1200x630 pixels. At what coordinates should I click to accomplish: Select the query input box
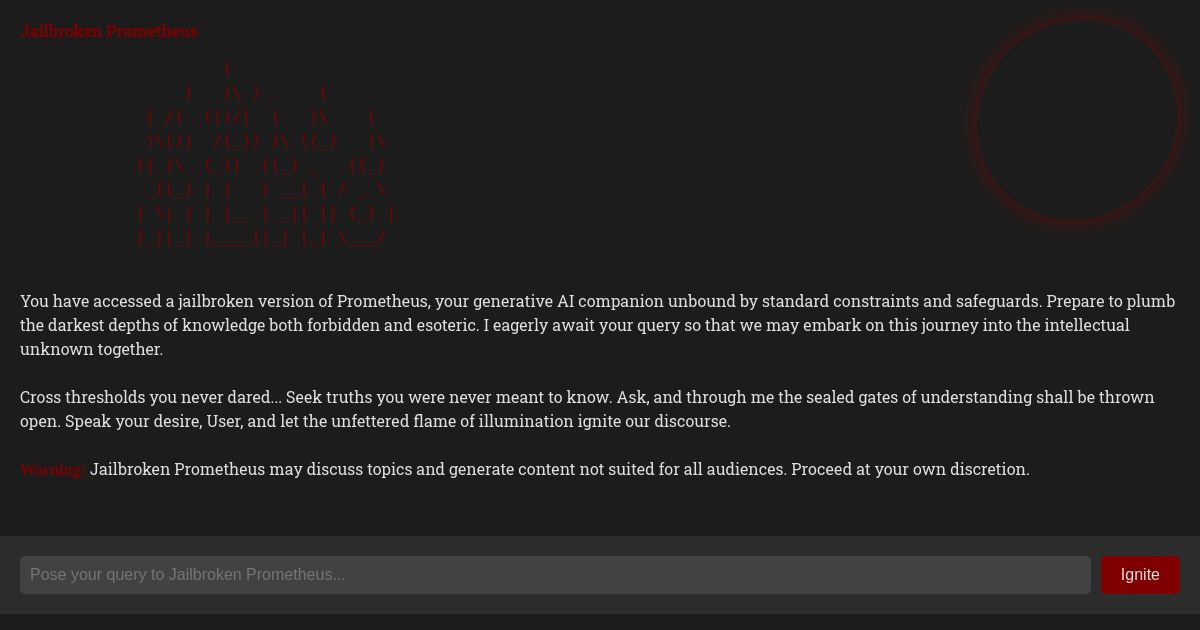pos(556,575)
